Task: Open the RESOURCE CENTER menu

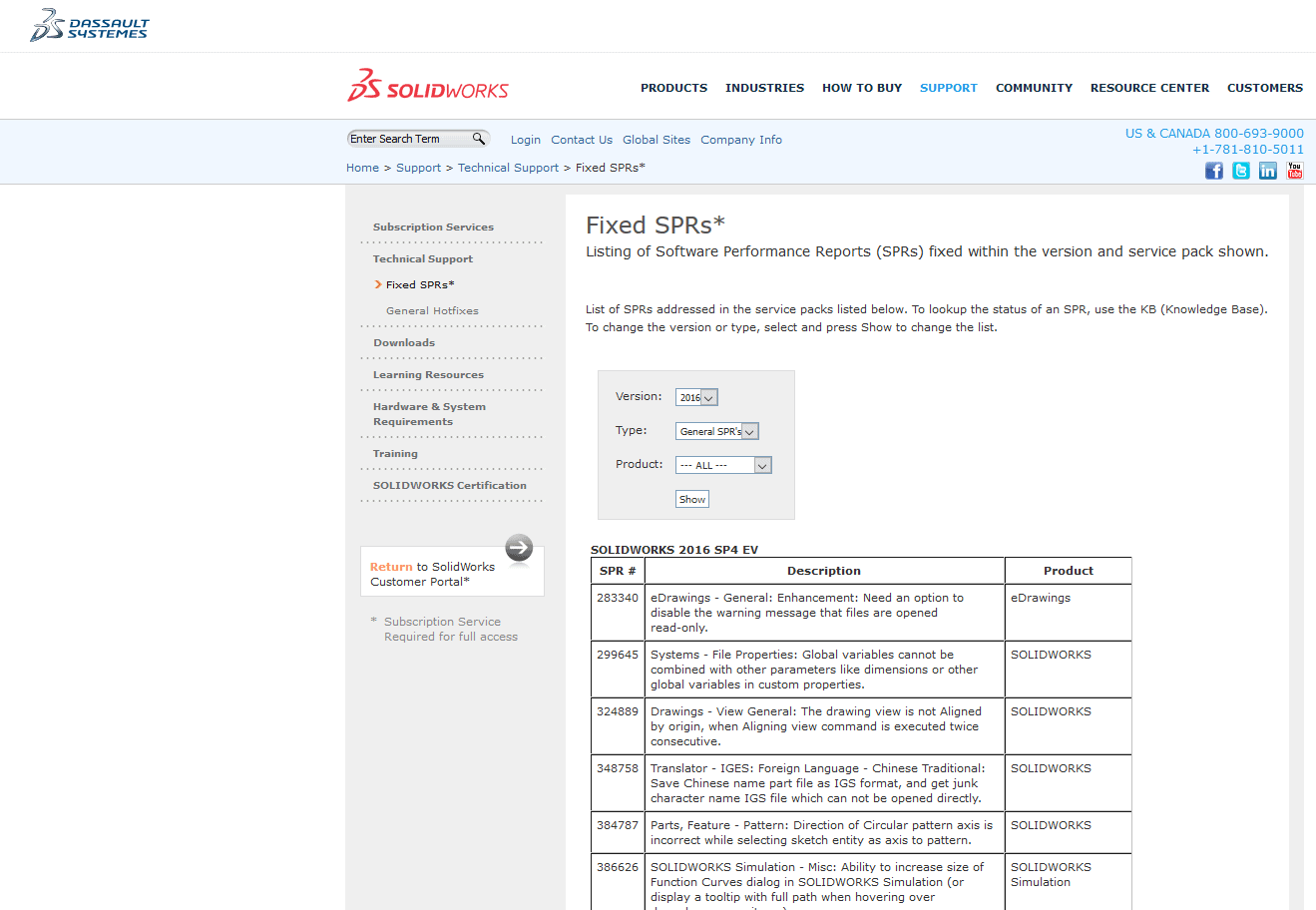Action: [1149, 88]
